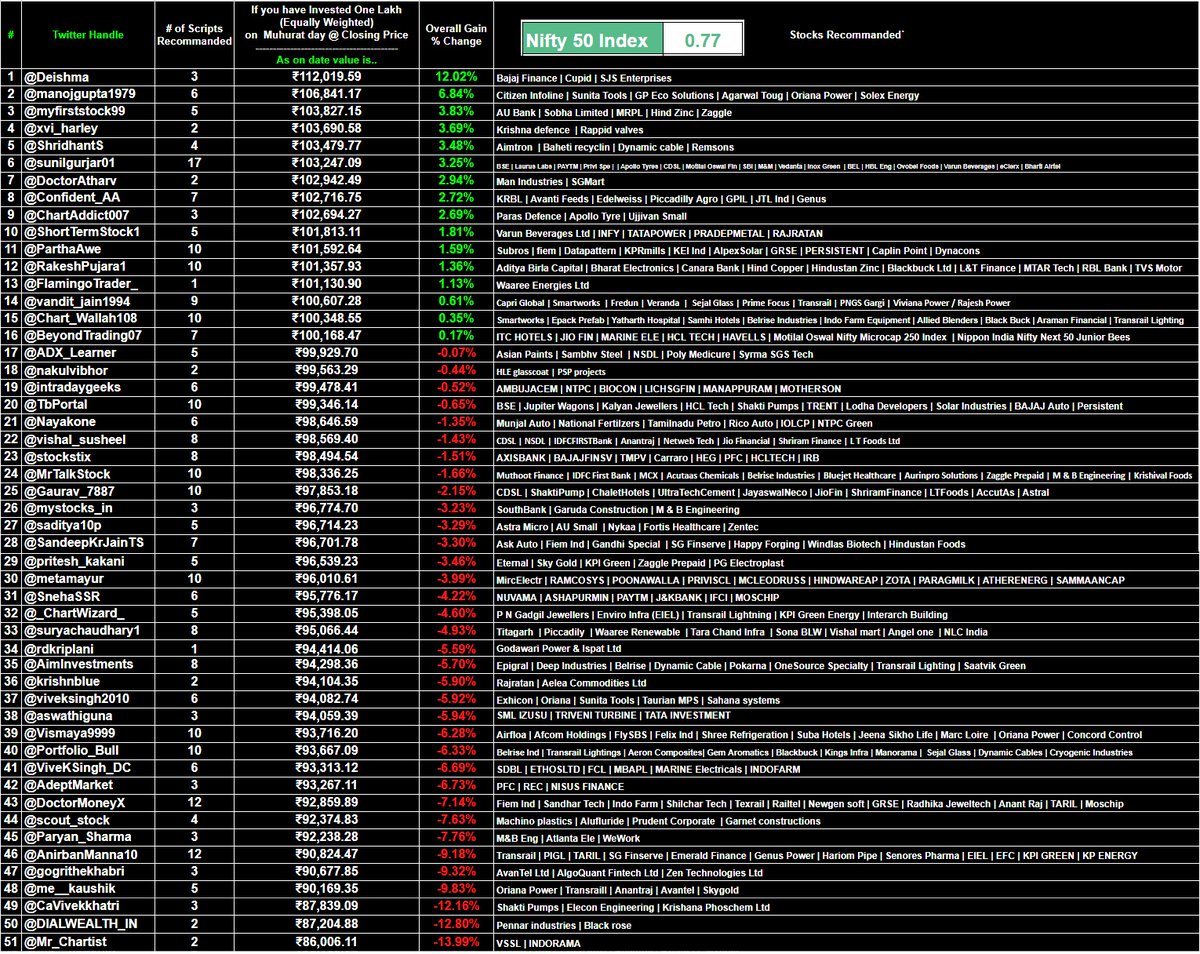Select the @Nayakone handle cell
Image resolution: width=1200 pixels, height=954 pixels.
pyautogui.click(x=88, y=422)
